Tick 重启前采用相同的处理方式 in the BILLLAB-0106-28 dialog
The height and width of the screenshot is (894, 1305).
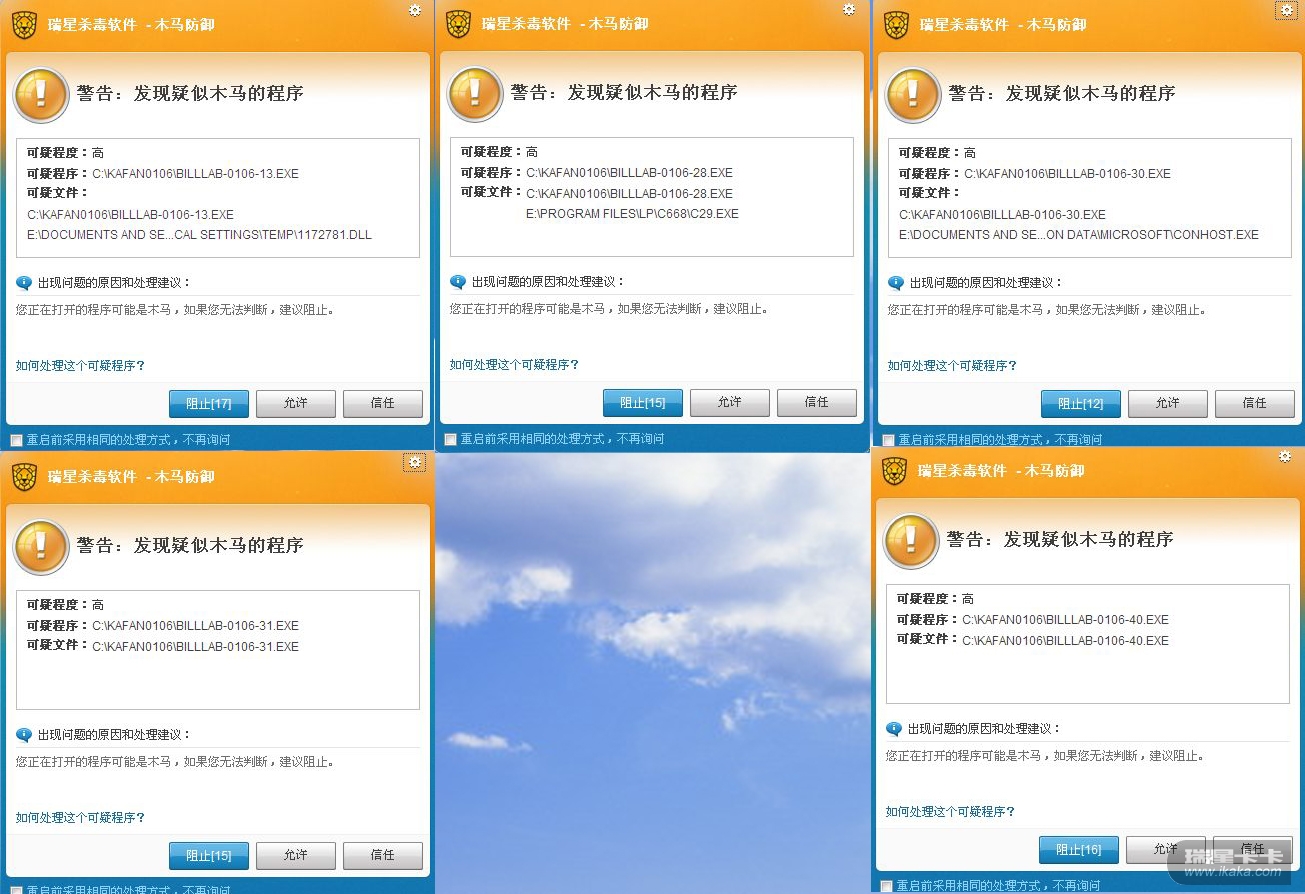450,439
